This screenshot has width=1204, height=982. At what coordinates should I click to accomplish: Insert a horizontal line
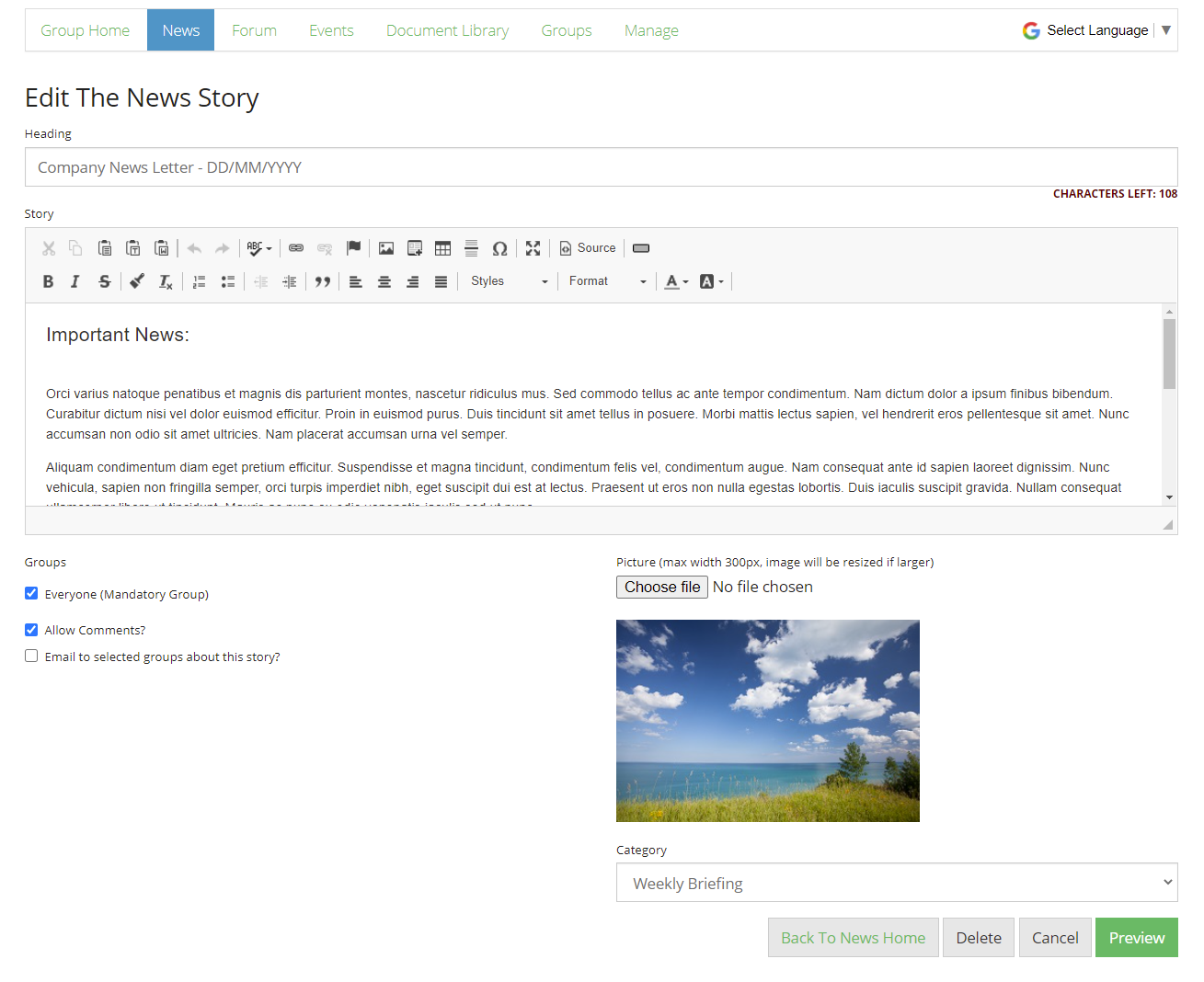pos(471,247)
